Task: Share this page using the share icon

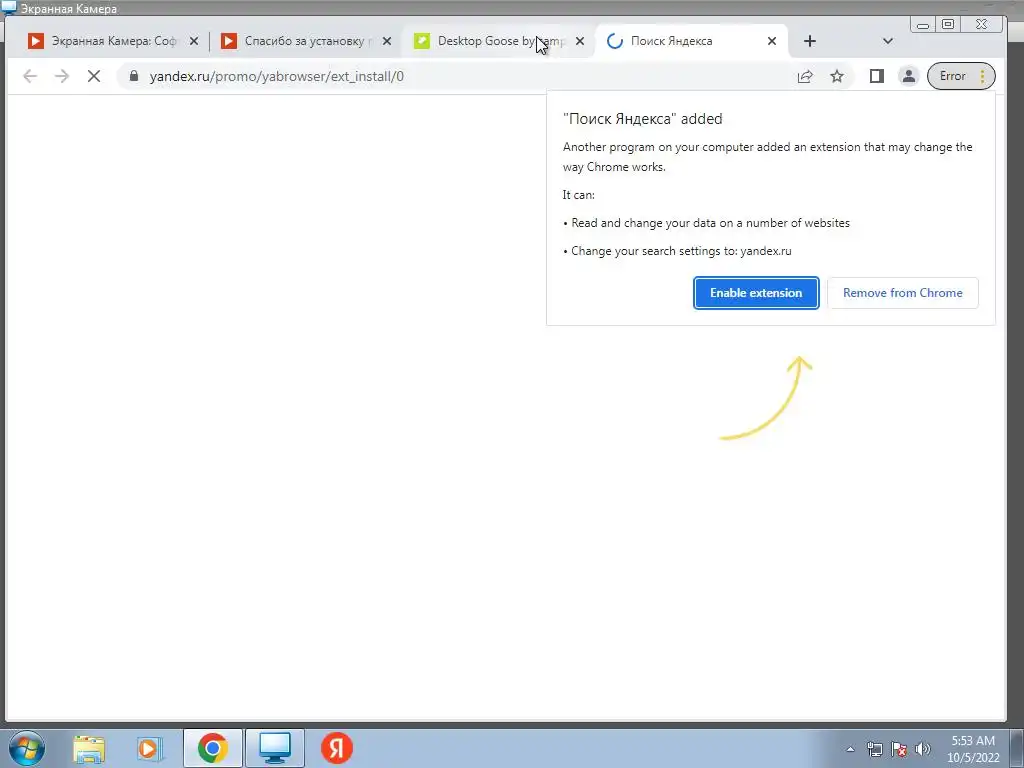Action: (805, 76)
